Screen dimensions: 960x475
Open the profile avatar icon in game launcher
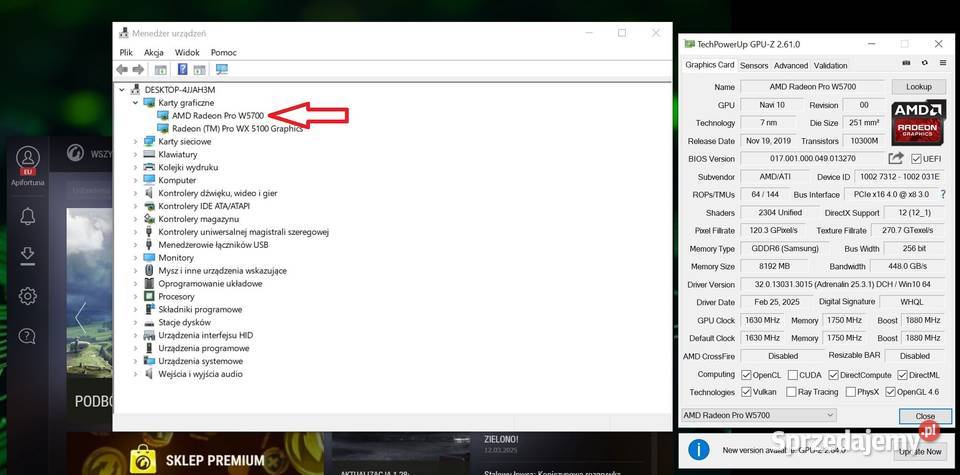[x=28, y=157]
